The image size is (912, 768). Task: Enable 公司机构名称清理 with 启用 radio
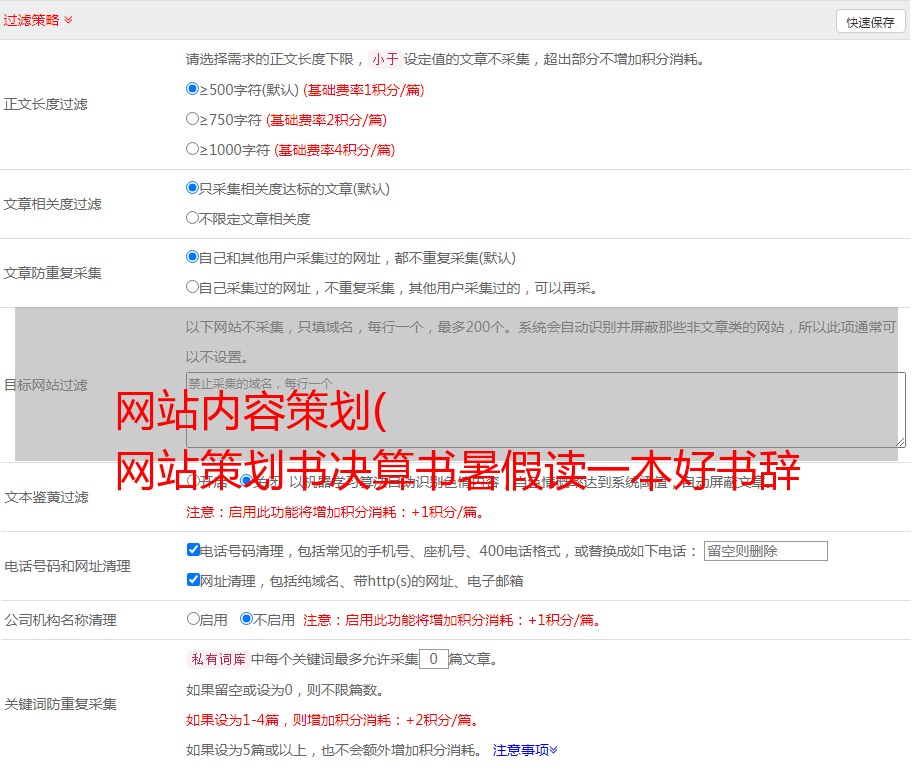[193, 619]
